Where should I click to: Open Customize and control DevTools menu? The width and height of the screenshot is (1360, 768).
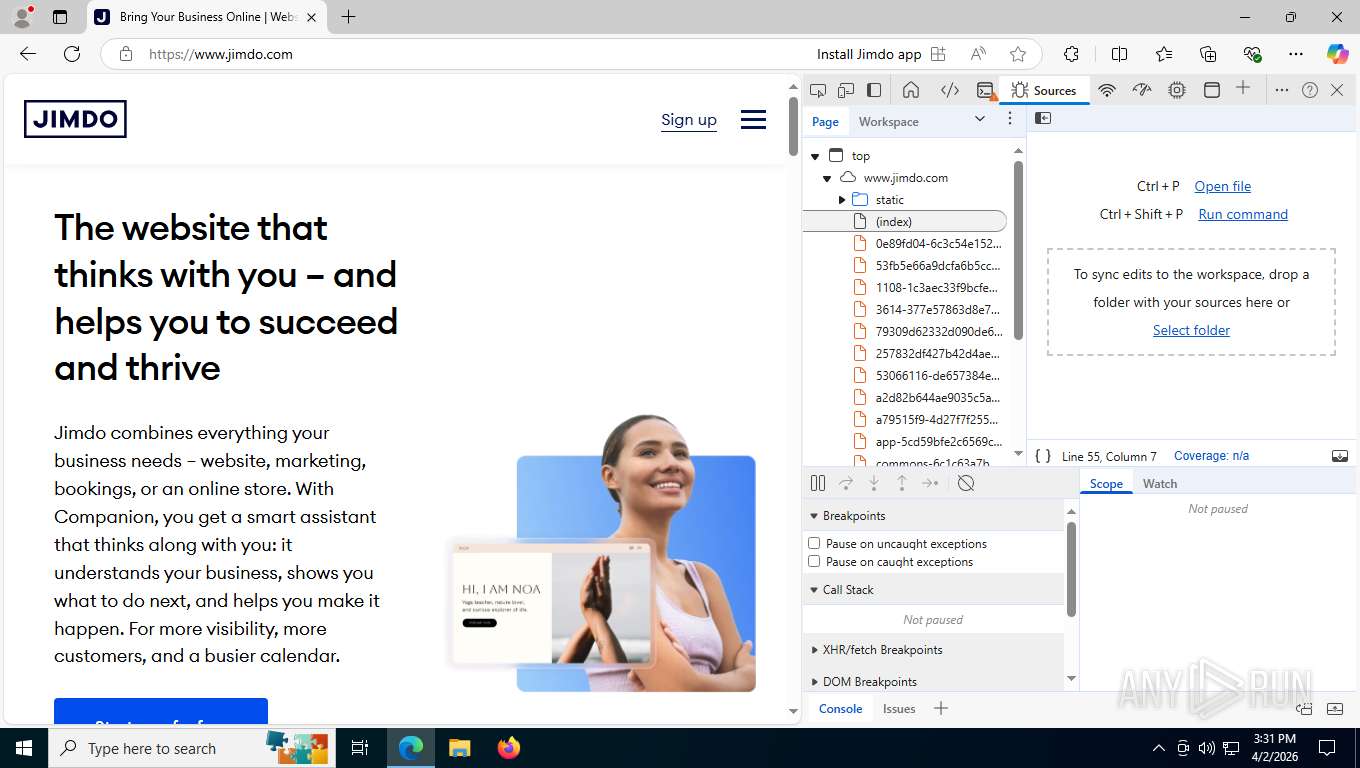pos(1281,90)
